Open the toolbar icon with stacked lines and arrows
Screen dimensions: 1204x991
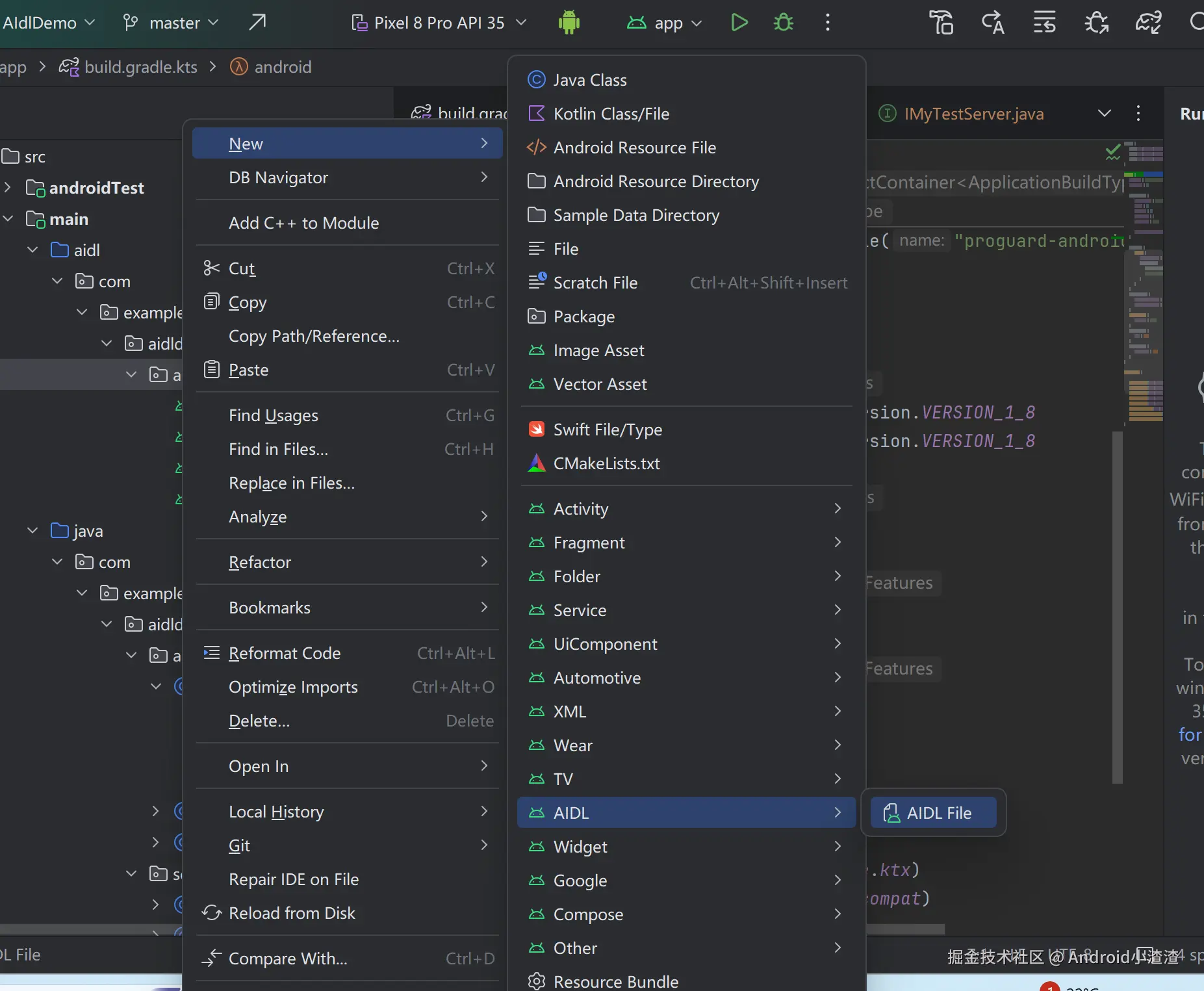[x=1044, y=23]
